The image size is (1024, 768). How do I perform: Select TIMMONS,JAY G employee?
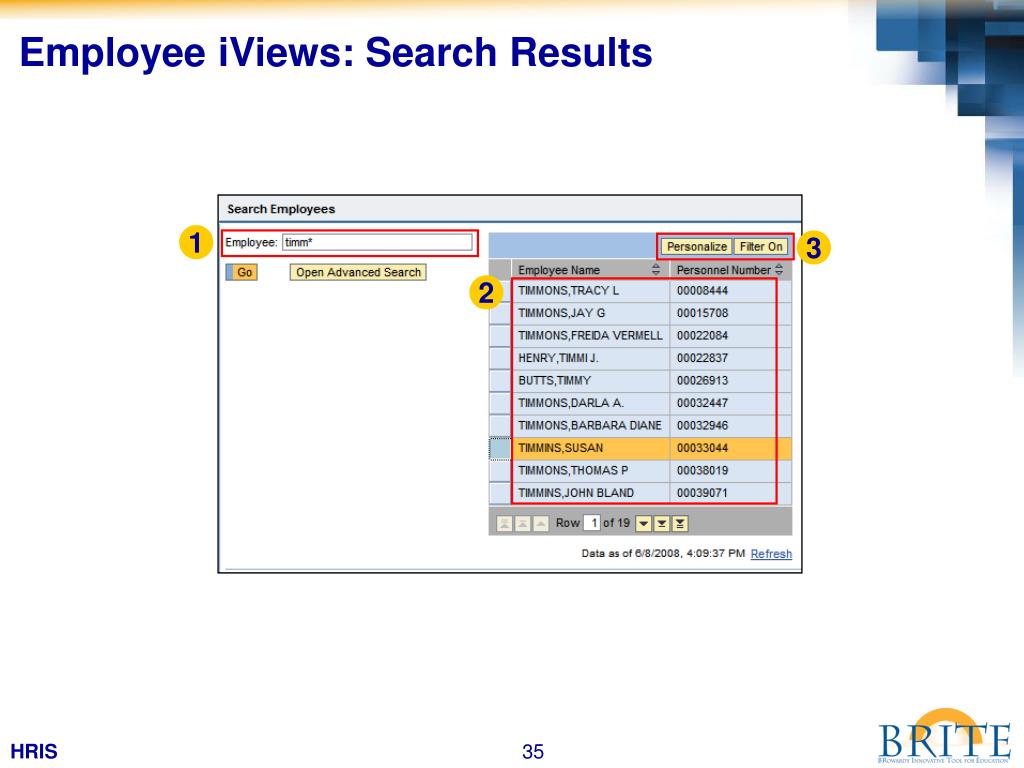(562, 313)
